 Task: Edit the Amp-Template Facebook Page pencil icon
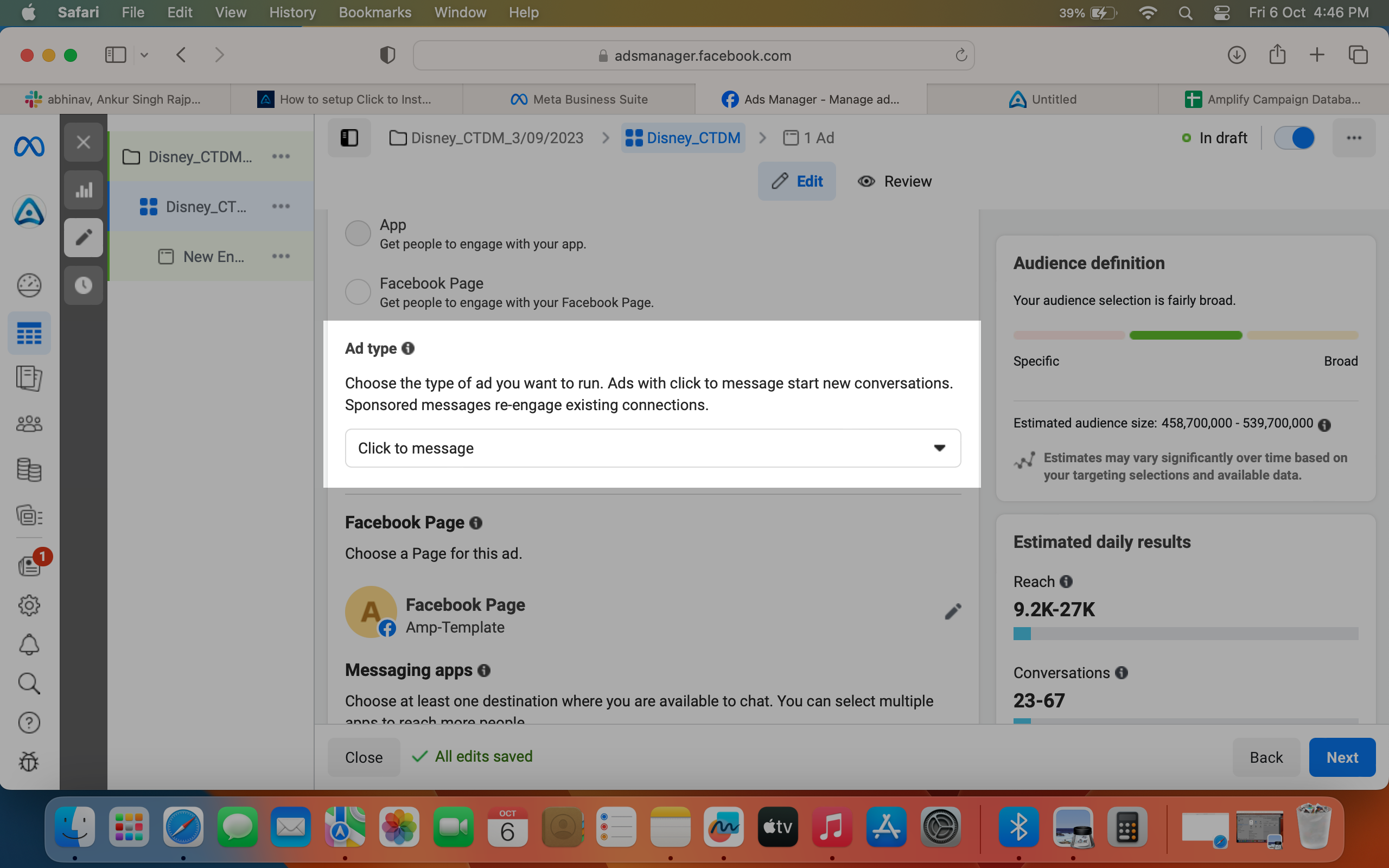[x=952, y=612]
